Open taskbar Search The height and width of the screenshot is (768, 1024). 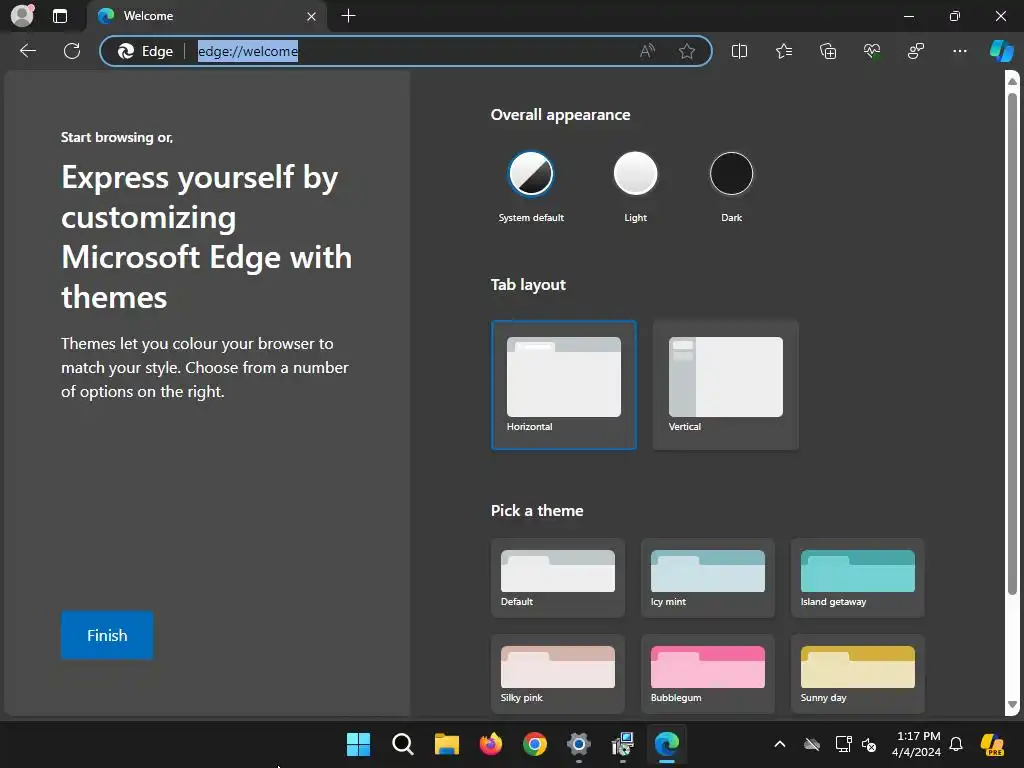click(402, 744)
